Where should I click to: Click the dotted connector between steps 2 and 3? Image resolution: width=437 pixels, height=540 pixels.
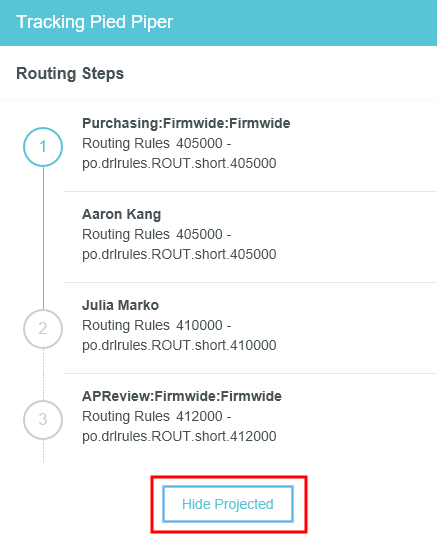click(43, 375)
